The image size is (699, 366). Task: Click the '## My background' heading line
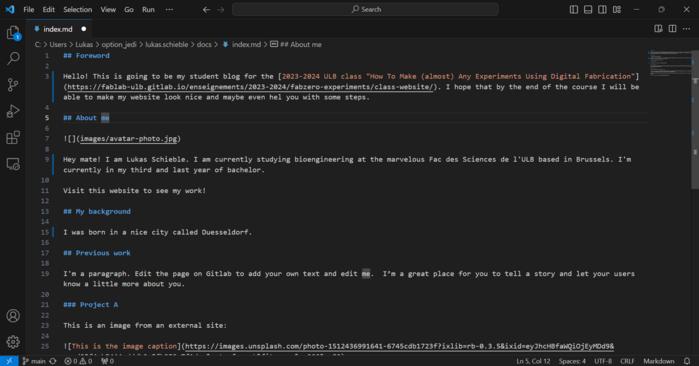click(x=97, y=211)
